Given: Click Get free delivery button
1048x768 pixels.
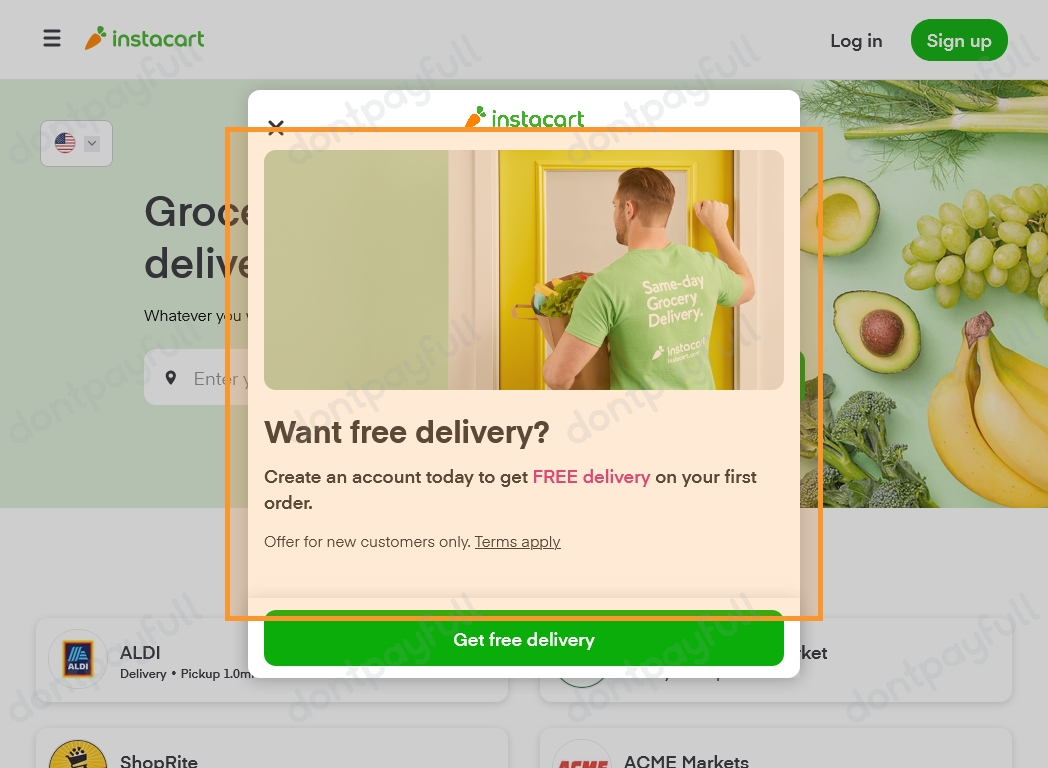Looking at the screenshot, I should click(524, 638).
